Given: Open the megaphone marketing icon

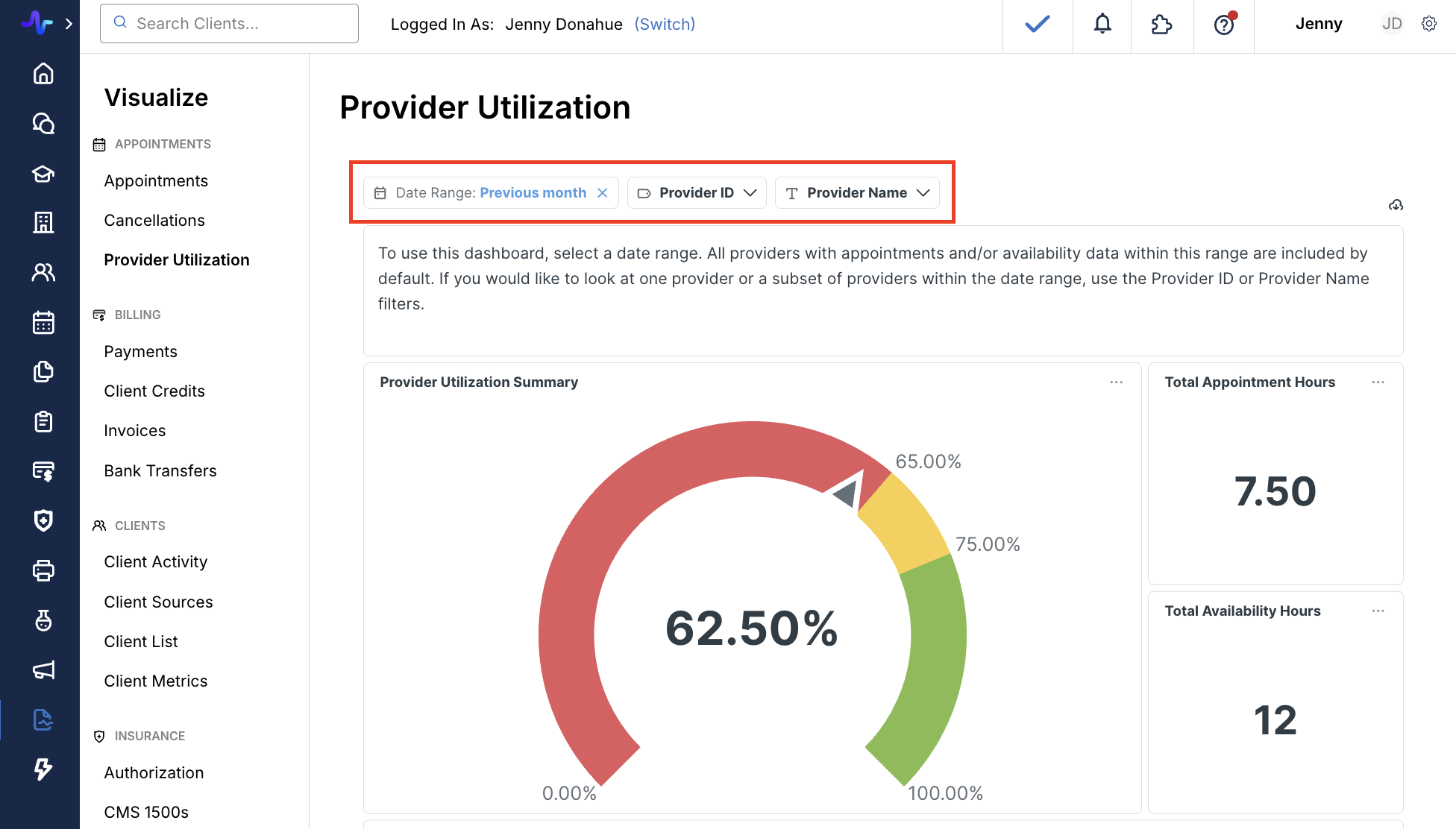Looking at the screenshot, I should click(x=43, y=670).
